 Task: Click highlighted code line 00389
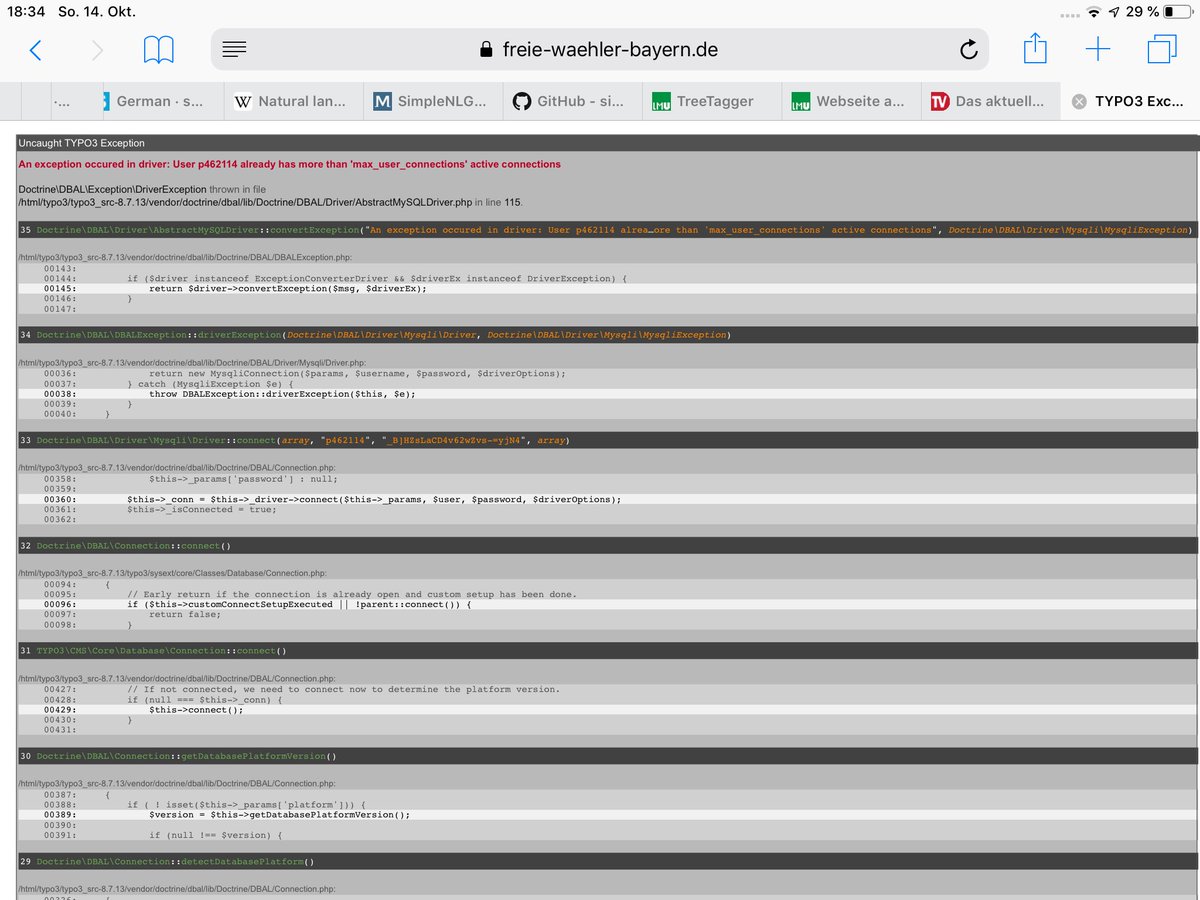[607, 814]
